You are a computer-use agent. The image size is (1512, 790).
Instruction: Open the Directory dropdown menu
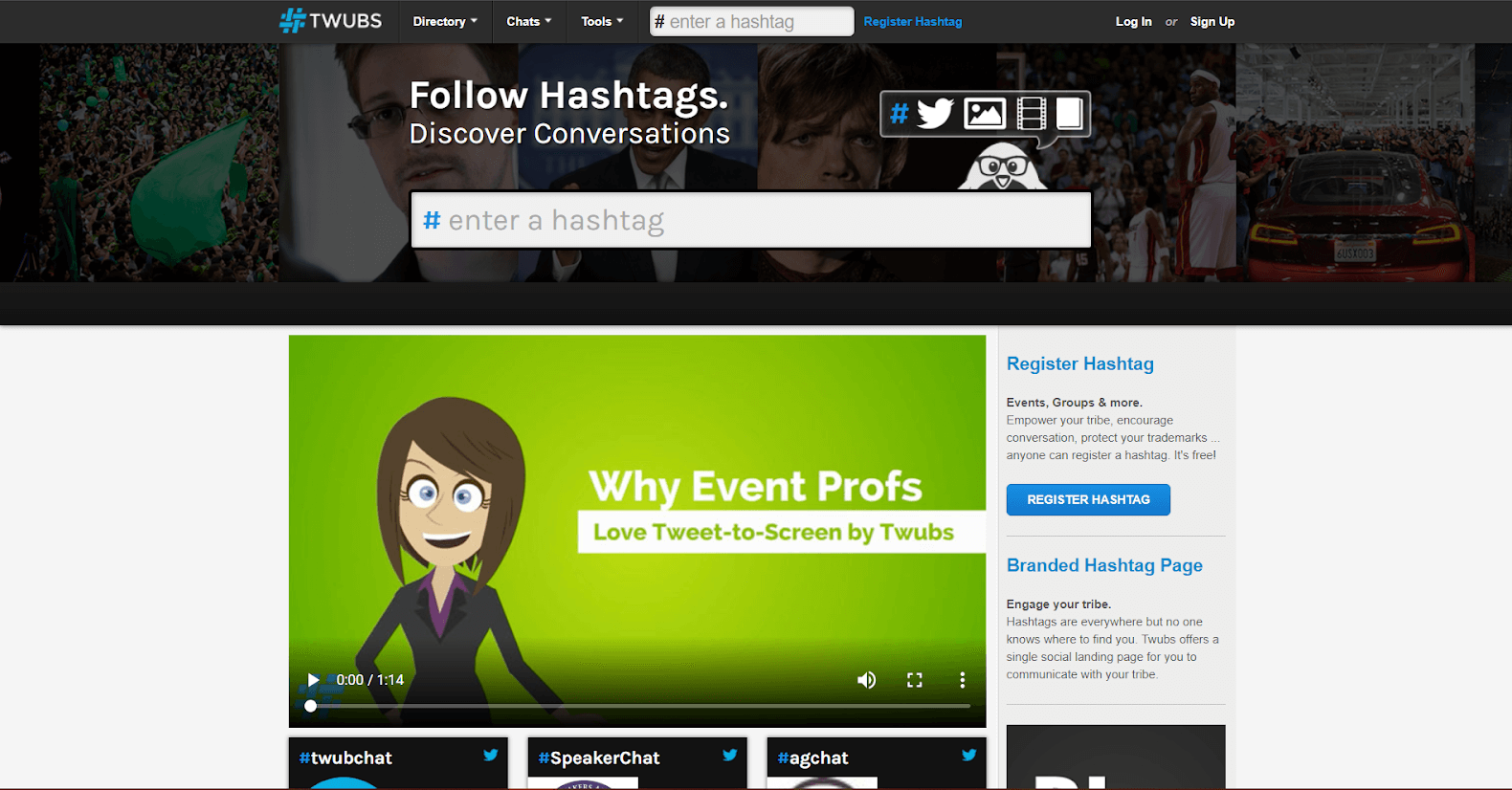[445, 21]
